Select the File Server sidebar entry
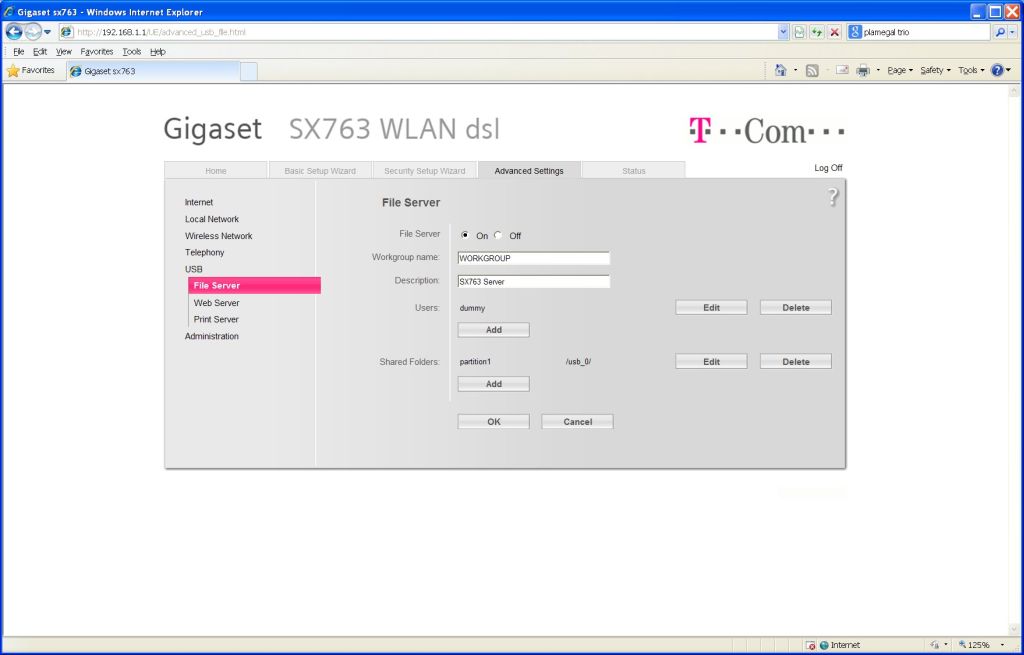Screen dimensions: 1024x655 click(254, 285)
